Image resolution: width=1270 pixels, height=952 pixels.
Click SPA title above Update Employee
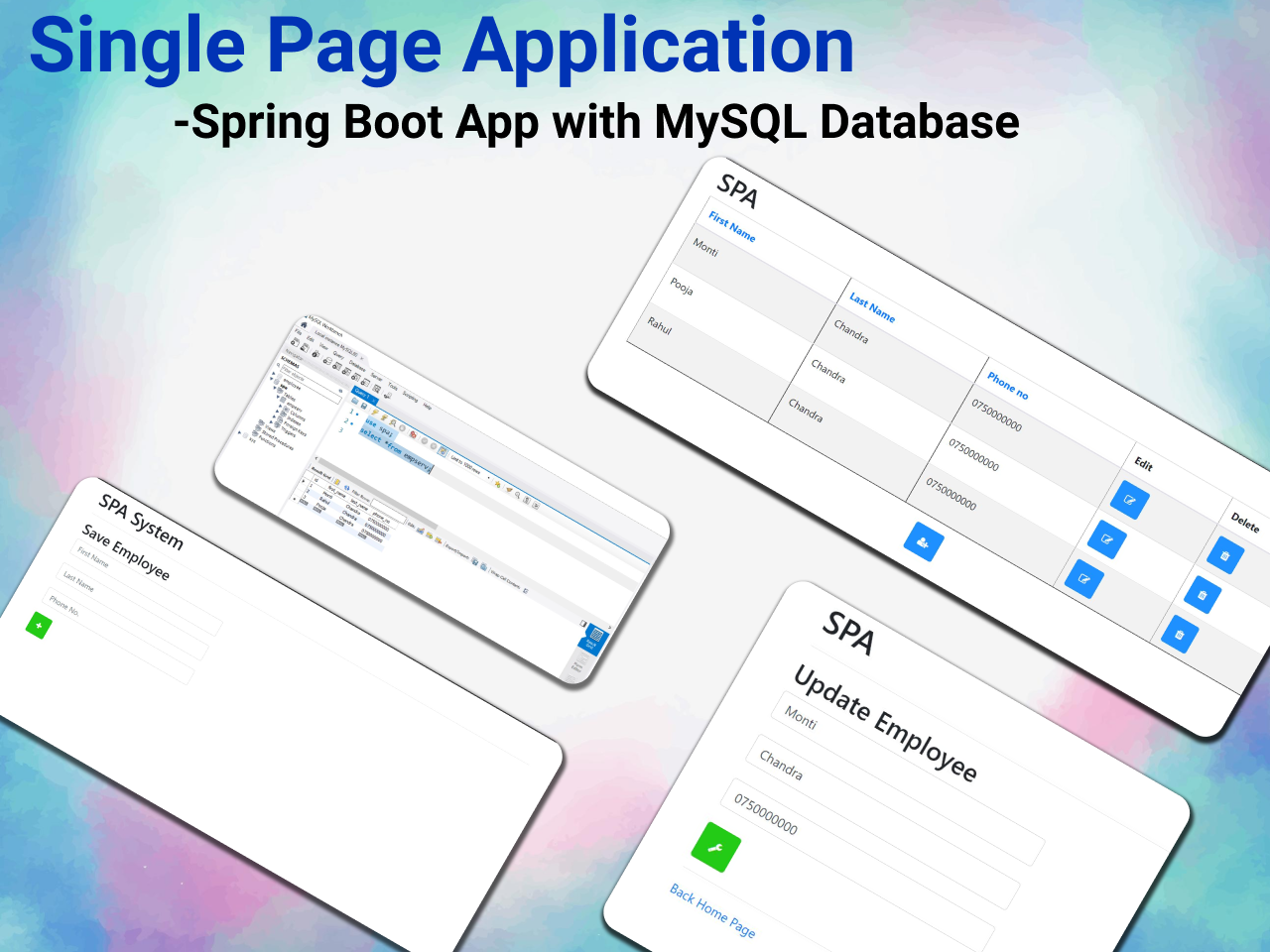848,633
